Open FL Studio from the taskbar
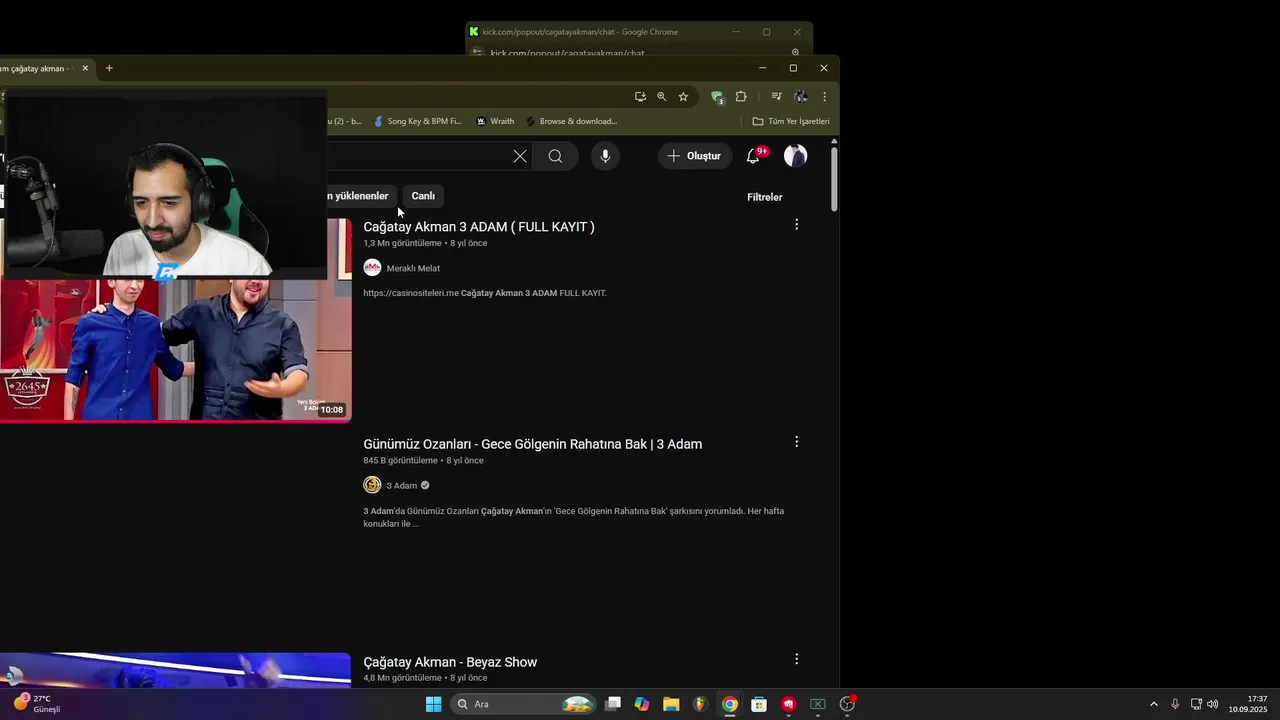Image resolution: width=1280 pixels, height=720 pixels. tap(701, 704)
